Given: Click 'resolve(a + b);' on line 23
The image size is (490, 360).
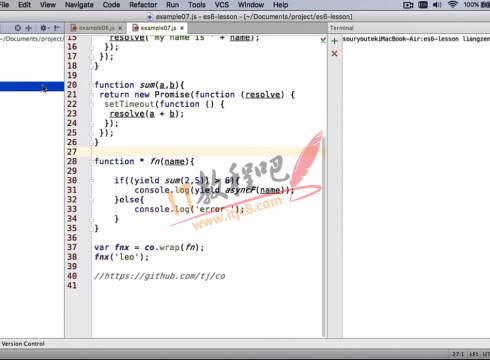Looking at the screenshot, I should click(147, 114).
